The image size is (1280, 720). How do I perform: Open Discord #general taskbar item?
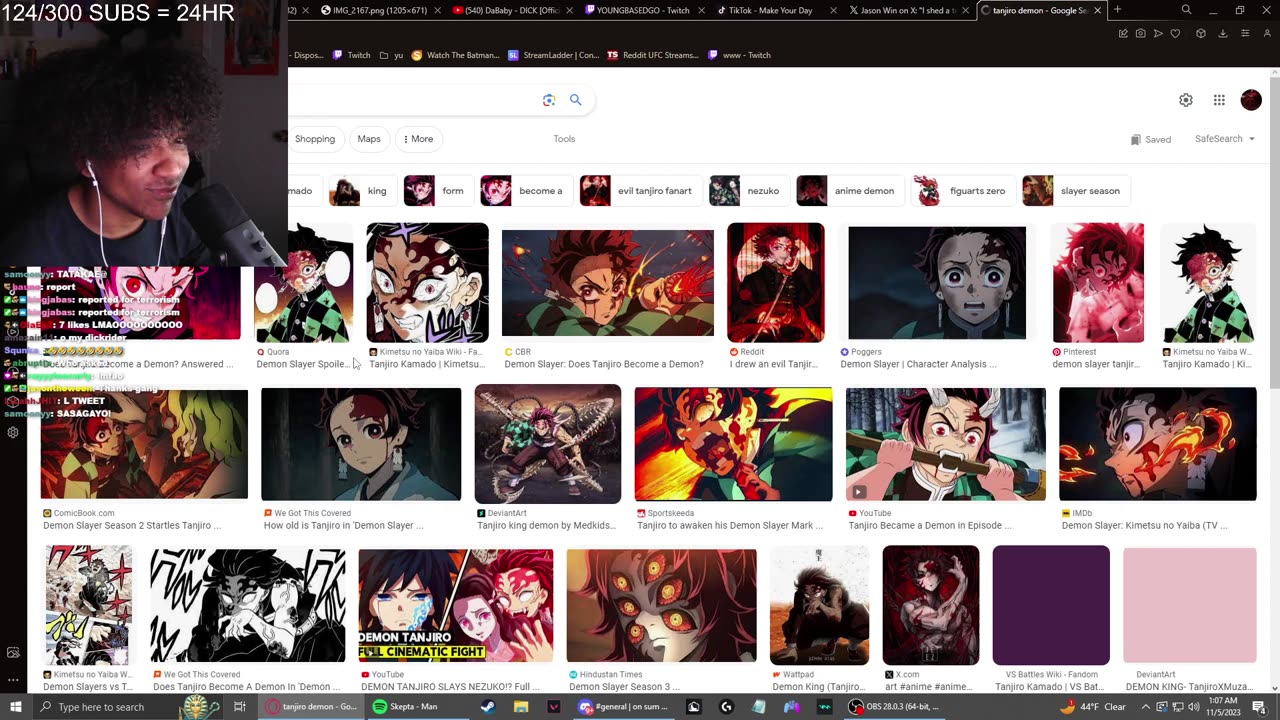pos(625,707)
